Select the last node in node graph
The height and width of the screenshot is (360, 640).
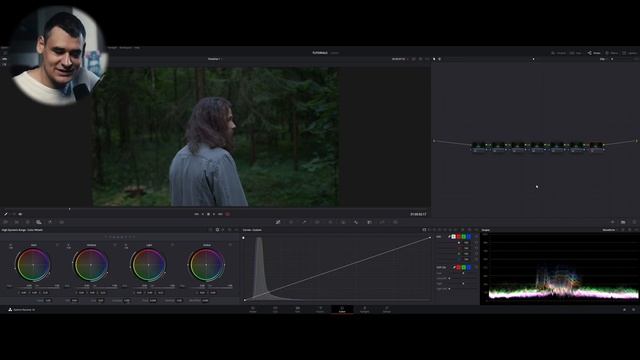[596, 147]
